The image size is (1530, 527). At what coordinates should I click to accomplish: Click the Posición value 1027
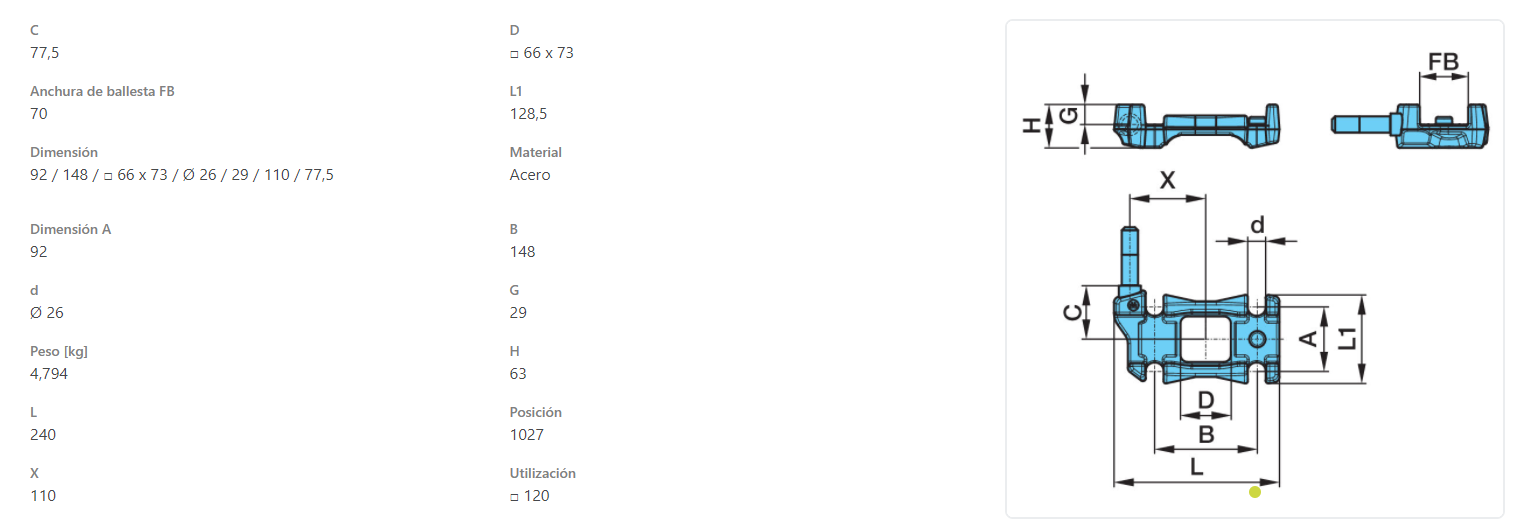pos(526,435)
